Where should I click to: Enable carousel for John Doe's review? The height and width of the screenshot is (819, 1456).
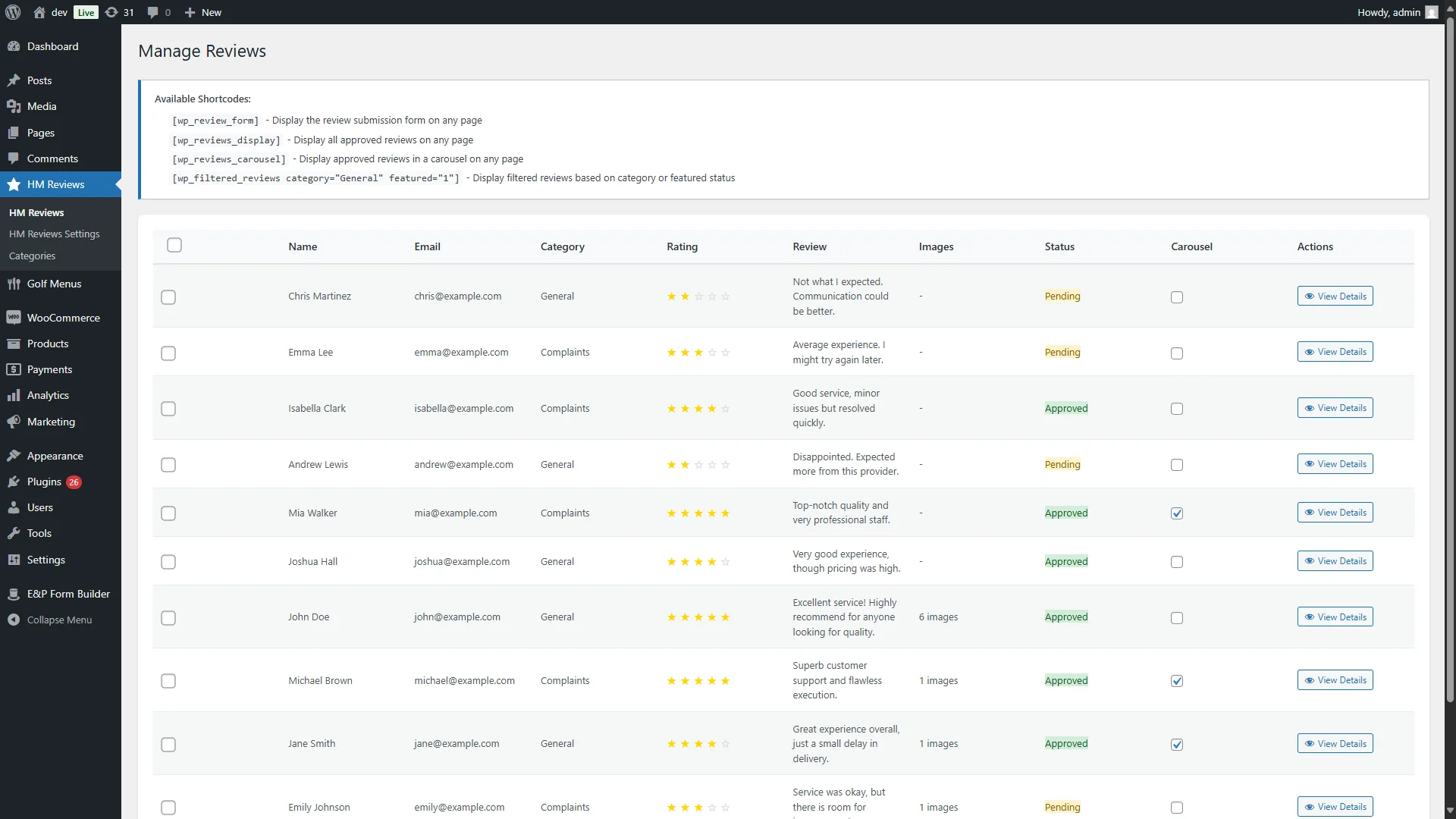point(1177,618)
